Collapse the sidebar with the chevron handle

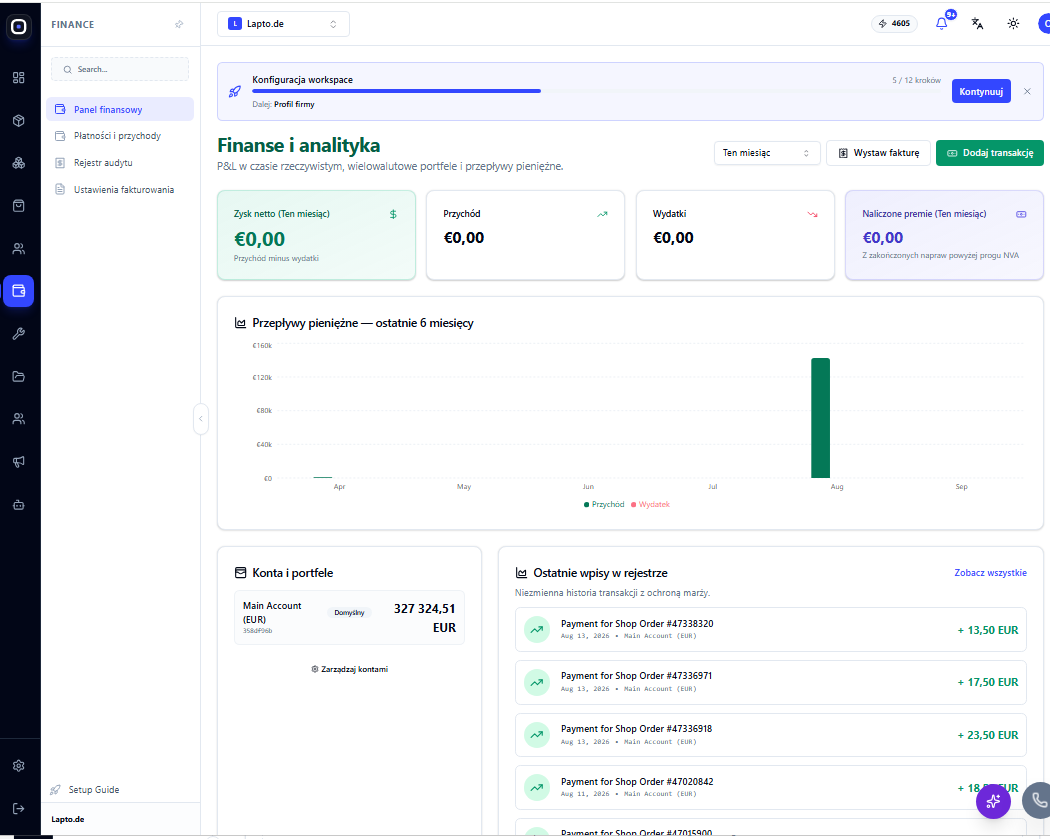(x=200, y=418)
